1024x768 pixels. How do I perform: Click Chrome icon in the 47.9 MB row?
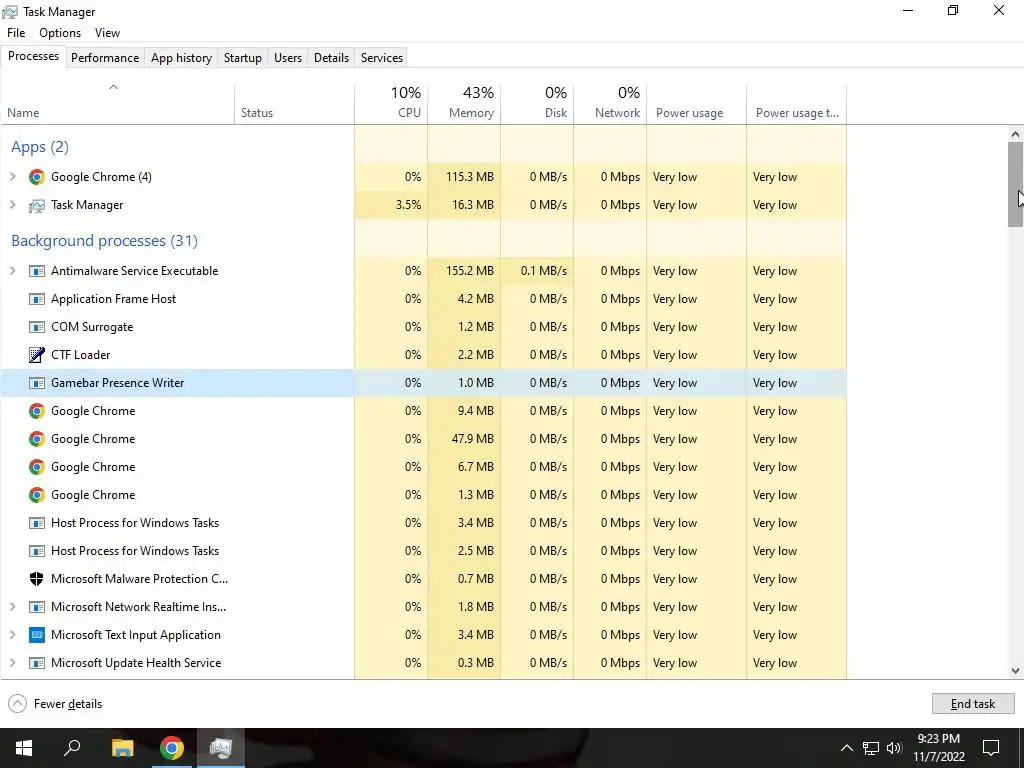point(37,439)
